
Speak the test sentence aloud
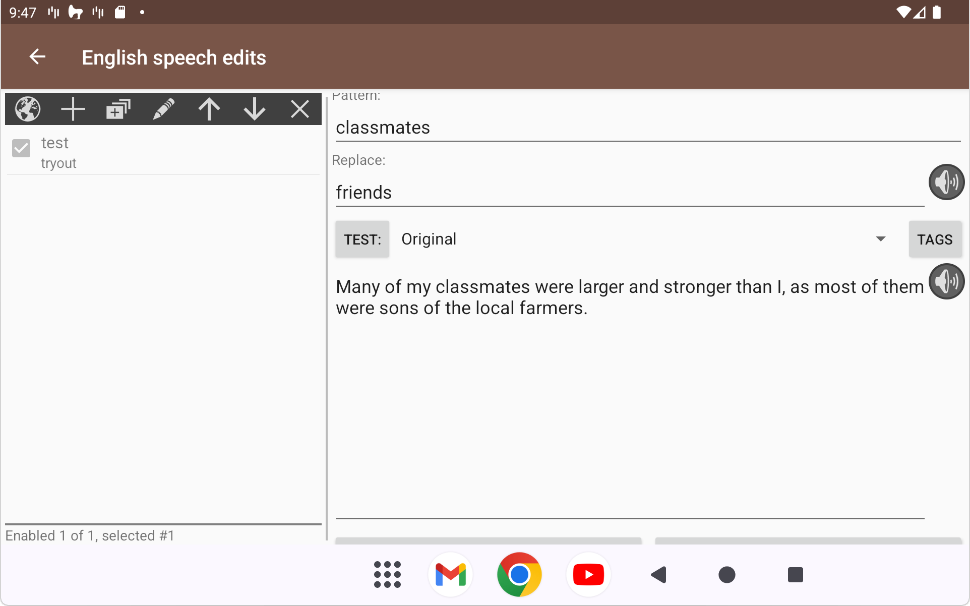click(x=946, y=282)
